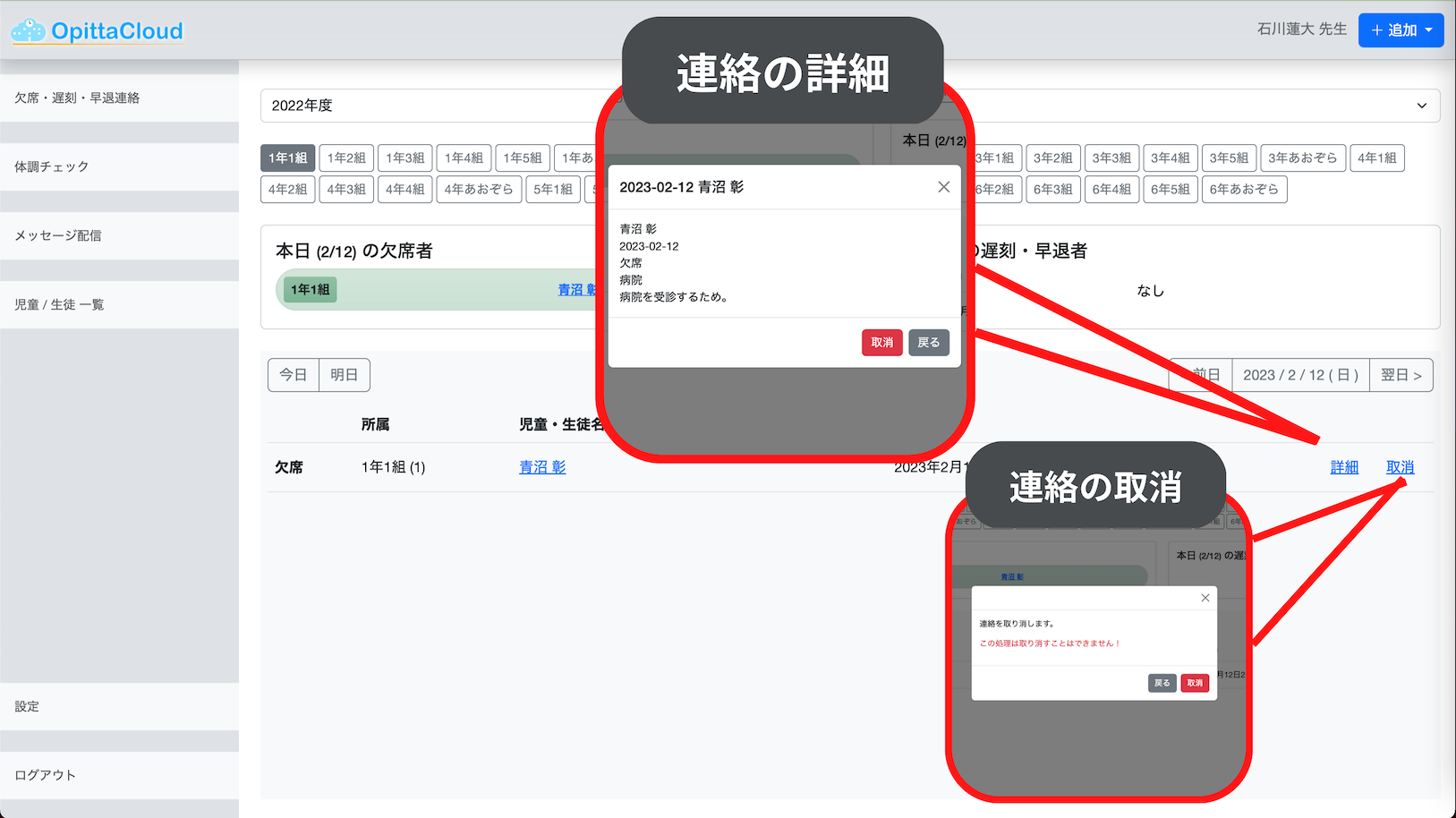Viewport: 1456px width, 818px height.
Task: Select the 4年あおぞら class tab
Action: pyautogui.click(x=479, y=189)
